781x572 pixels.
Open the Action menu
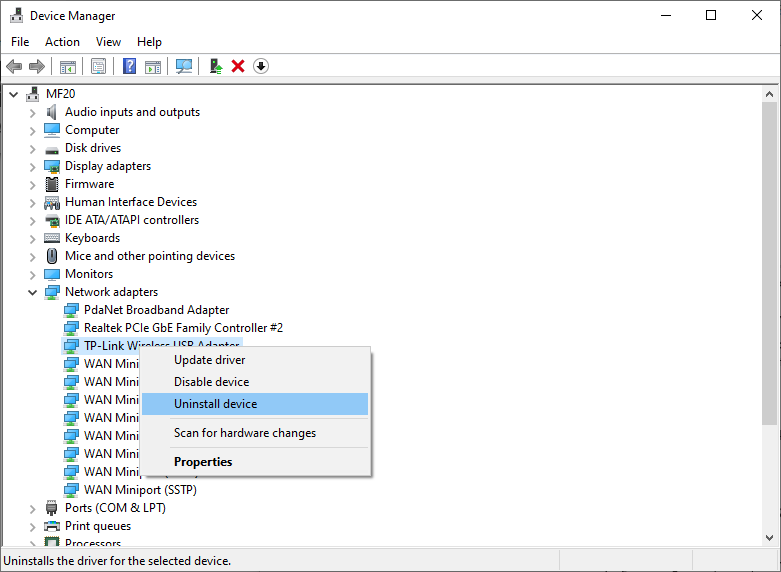click(x=62, y=42)
